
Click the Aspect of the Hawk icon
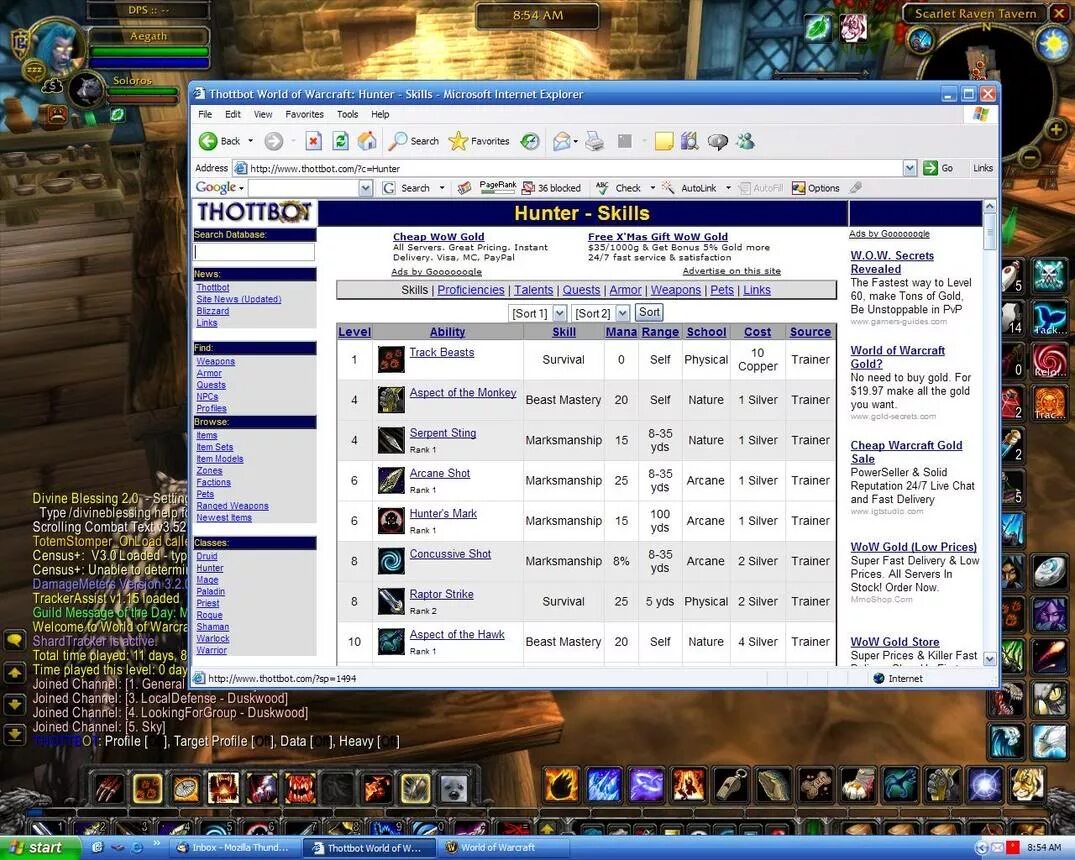click(x=391, y=642)
